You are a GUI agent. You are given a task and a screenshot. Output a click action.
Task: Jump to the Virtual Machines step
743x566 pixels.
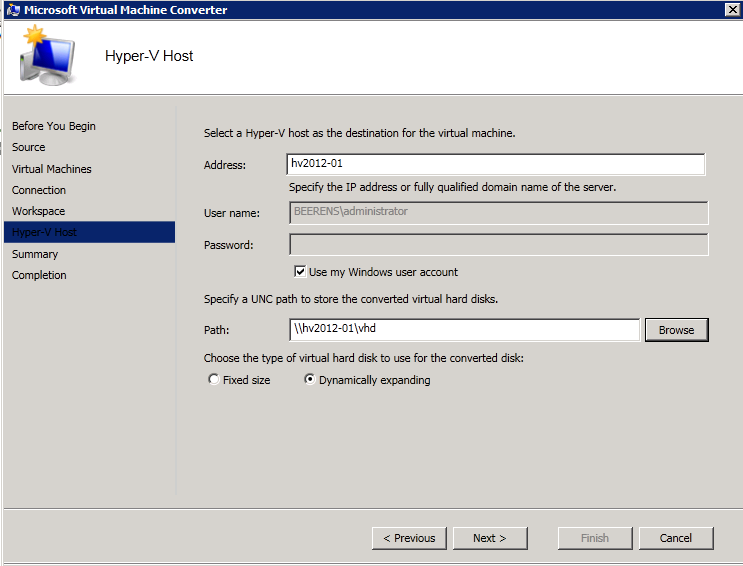point(52,169)
